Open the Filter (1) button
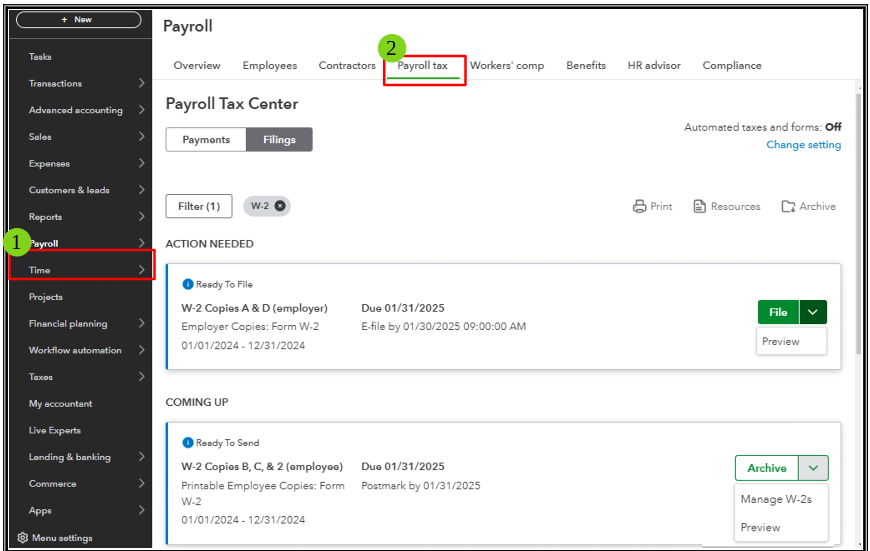Viewport: 870px width, 551px height. (199, 206)
